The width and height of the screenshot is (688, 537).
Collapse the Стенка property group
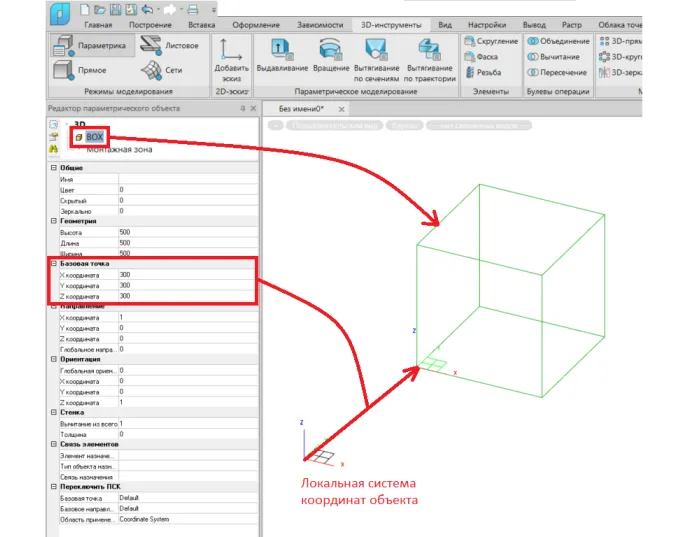click(x=54, y=412)
